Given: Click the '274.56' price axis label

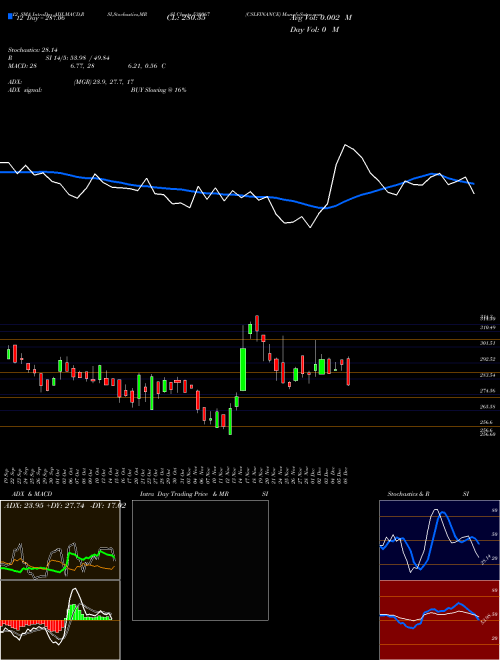Looking at the screenshot, I should (x=488, y=391).
